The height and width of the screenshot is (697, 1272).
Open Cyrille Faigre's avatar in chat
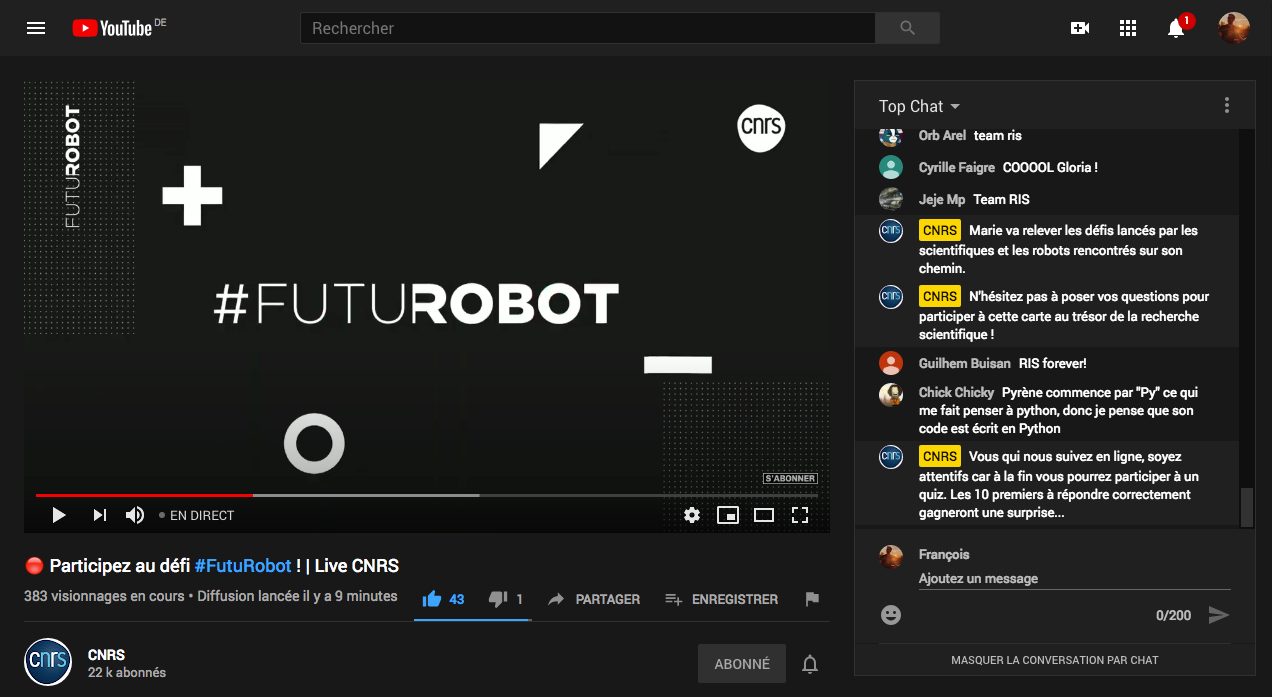pos(891,167)
